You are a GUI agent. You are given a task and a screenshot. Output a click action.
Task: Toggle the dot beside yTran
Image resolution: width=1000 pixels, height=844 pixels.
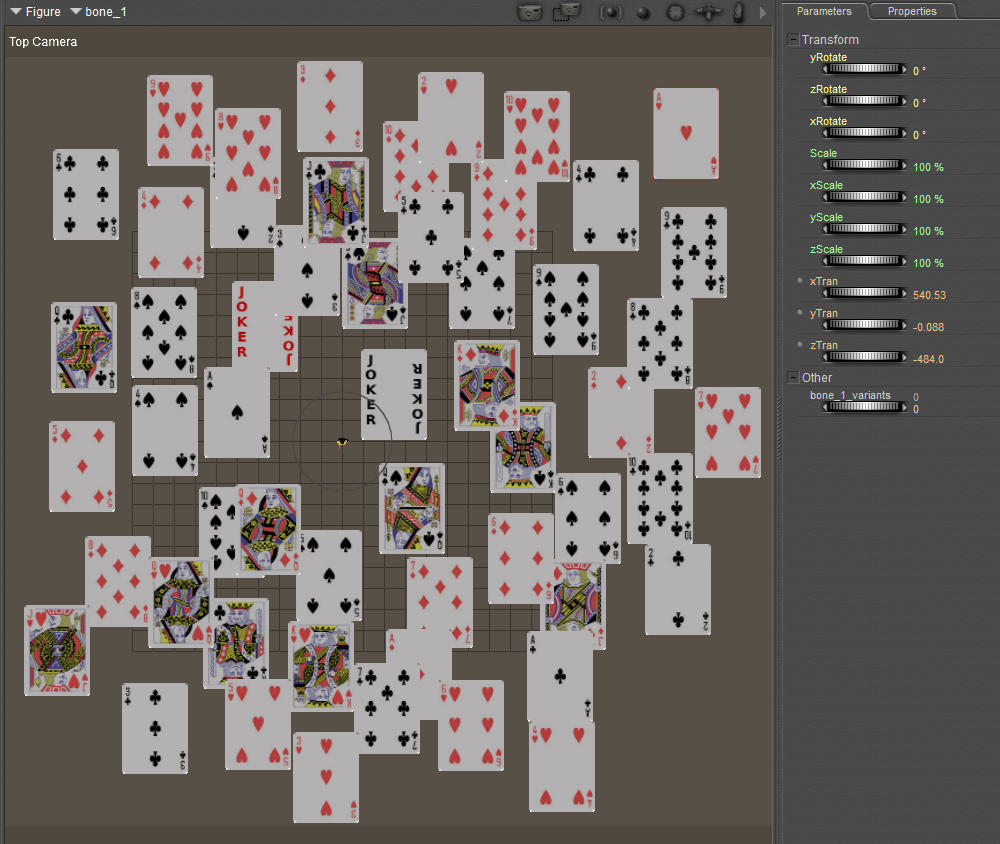800,312
